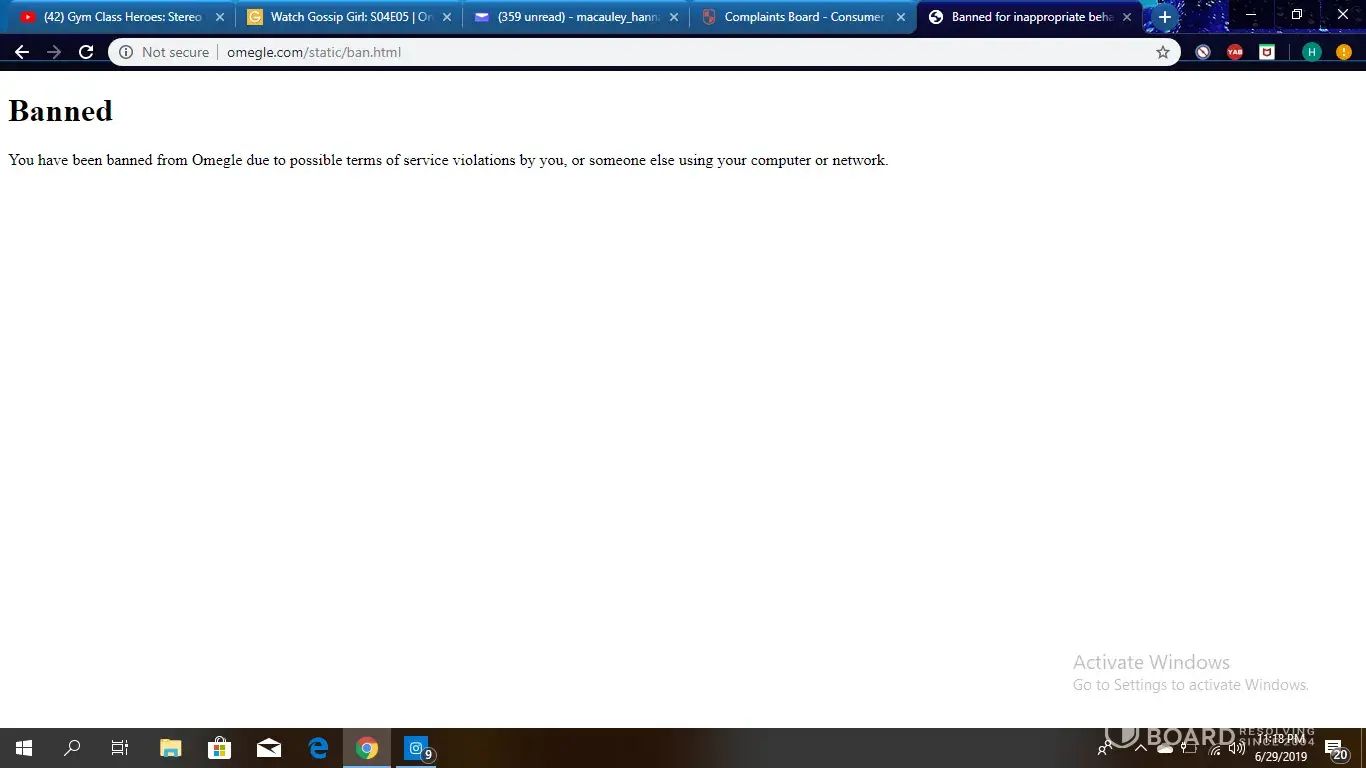The image size is (1366, 768).
Task: Open the blocker extension with crossed circle icon
Action: [1203, 52]
